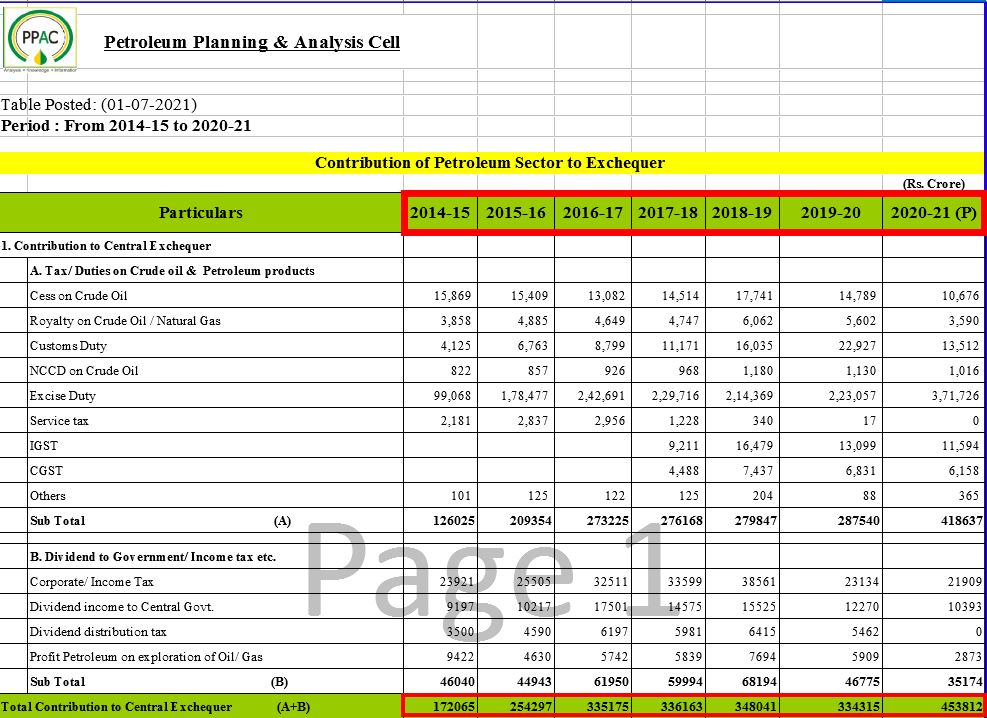Click "B. Dividend to Government/ Income tax etc." heading
Image resolution: width=987 pixels, height=718 pixels.
point(153,557)
